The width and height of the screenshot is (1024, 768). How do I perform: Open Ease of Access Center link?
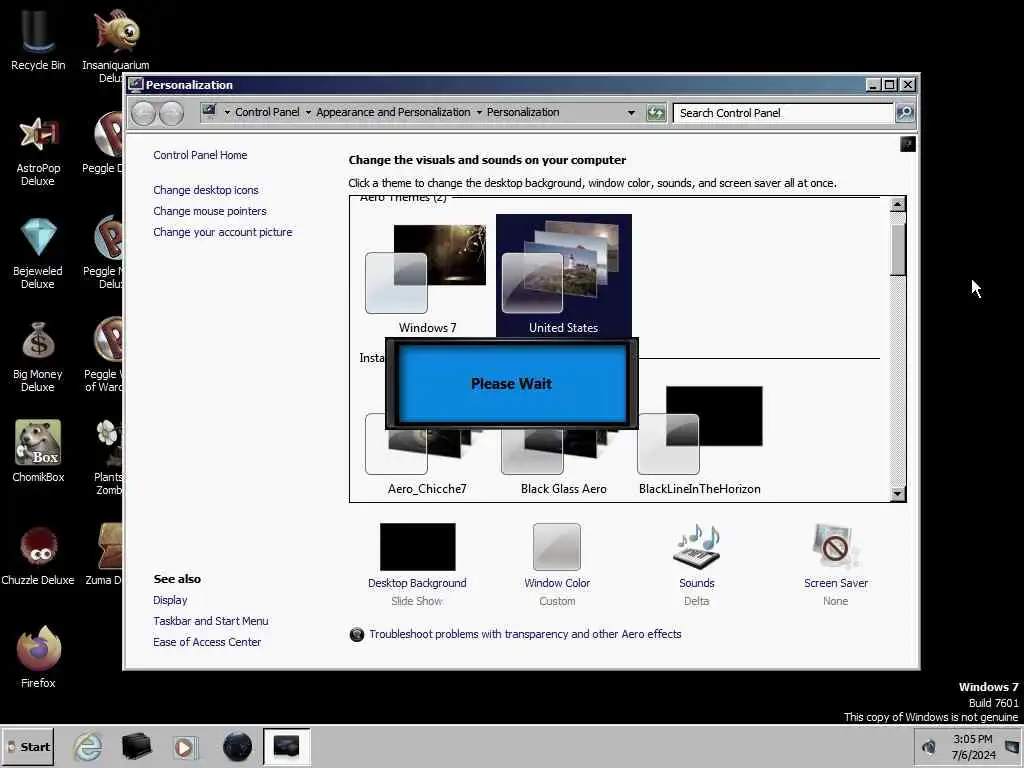207,642
